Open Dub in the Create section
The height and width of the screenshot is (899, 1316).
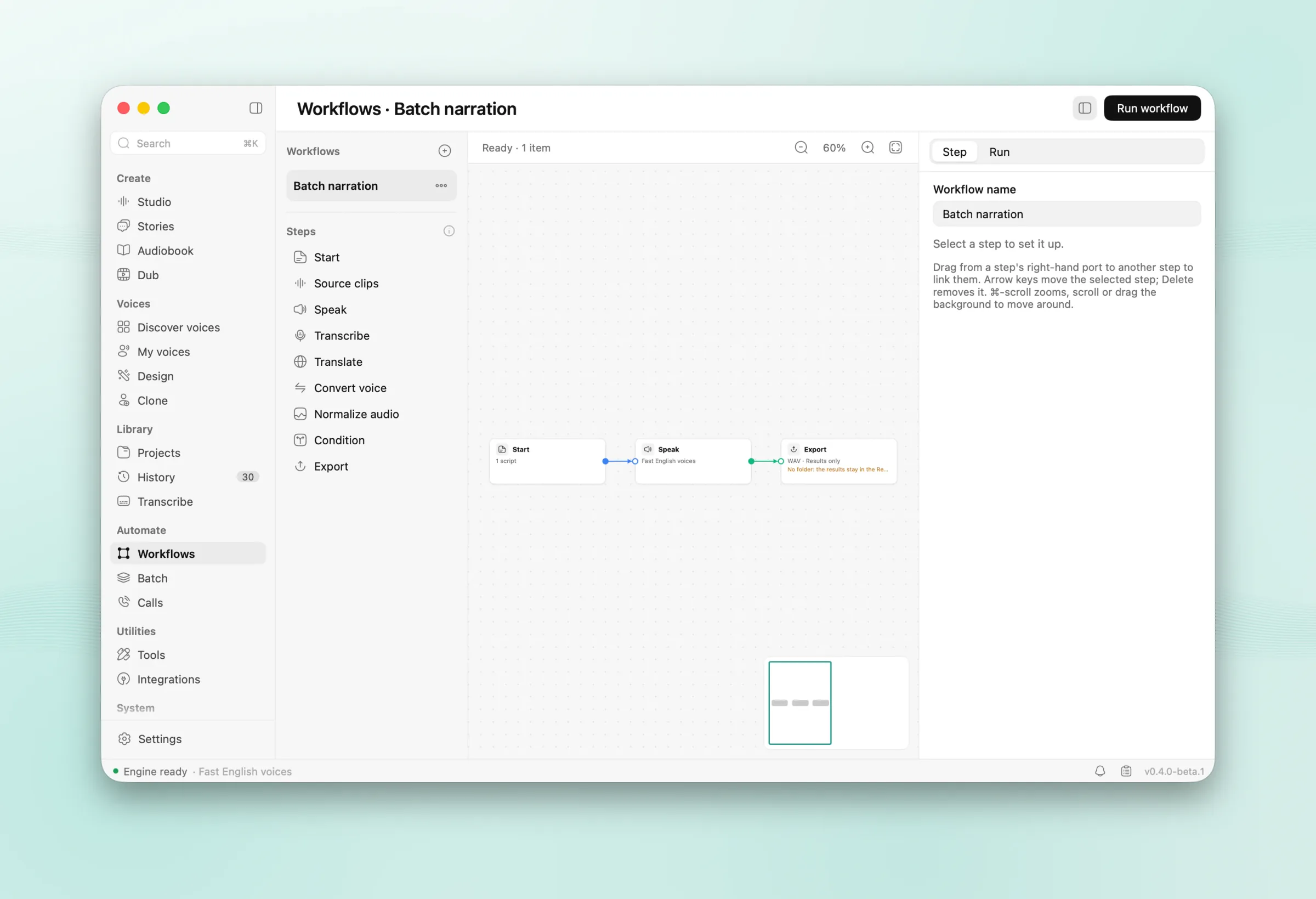[x=188, y=275]
